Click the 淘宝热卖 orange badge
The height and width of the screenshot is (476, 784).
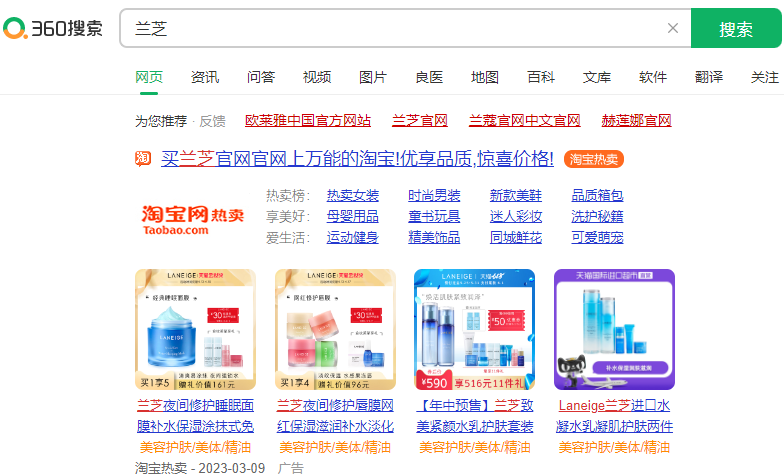594,159
